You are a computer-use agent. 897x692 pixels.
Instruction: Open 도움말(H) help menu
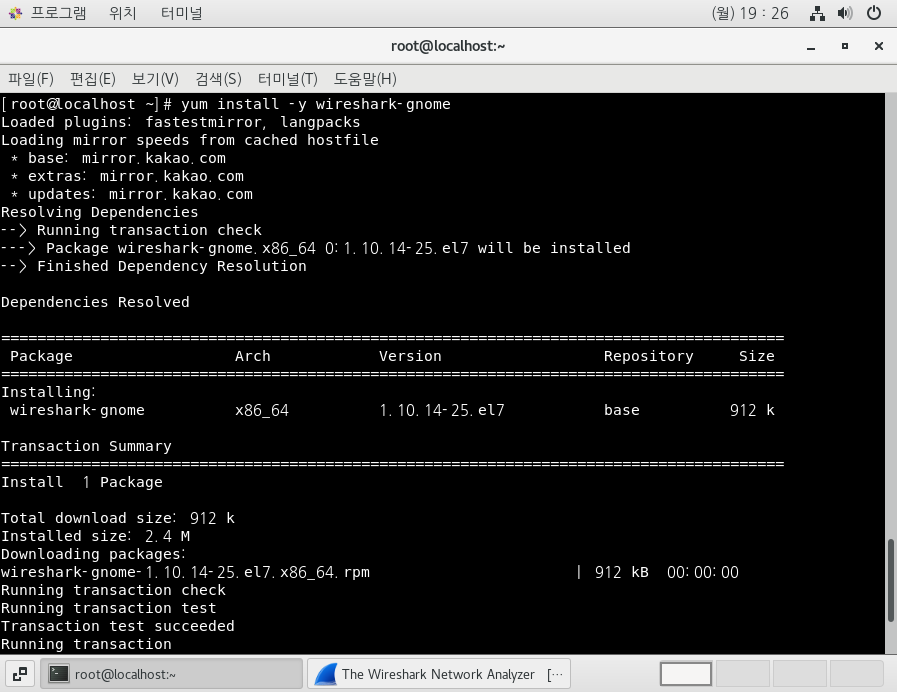(x=365, y=79)
